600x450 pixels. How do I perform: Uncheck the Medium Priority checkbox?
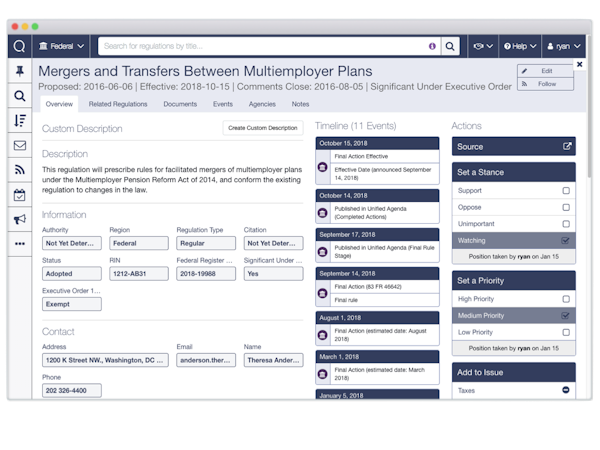pyautogui.click(x=565, y=316)
